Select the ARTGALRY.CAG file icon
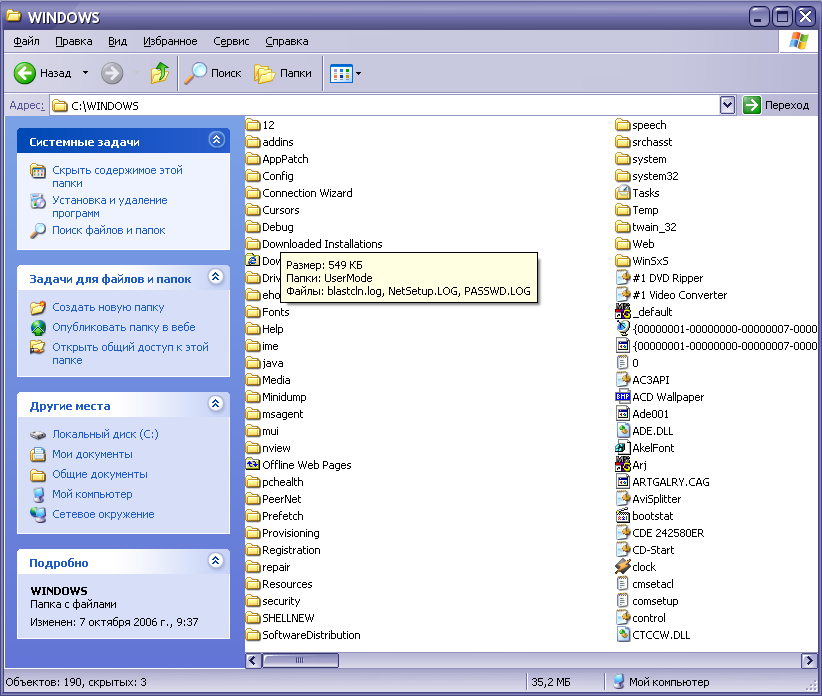Screen dimensions: 822x696 click(623, 482)
